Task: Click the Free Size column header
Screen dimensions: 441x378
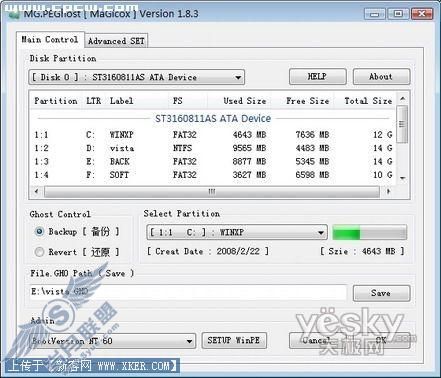Action: point(303,101)
